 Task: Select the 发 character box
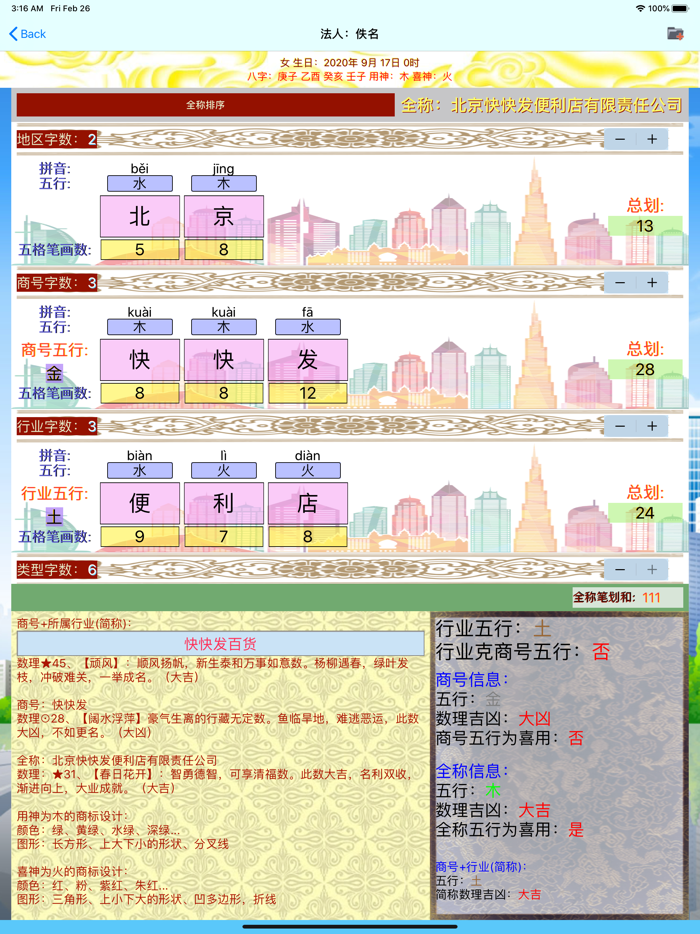(x=308, y=360)
